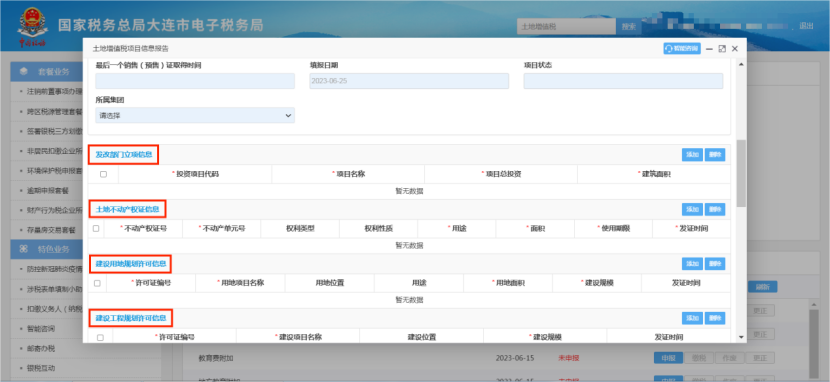Minimize the 土地增值税项目信息报告 dialog
Screen dimensions: 830x382
point(709,49)
